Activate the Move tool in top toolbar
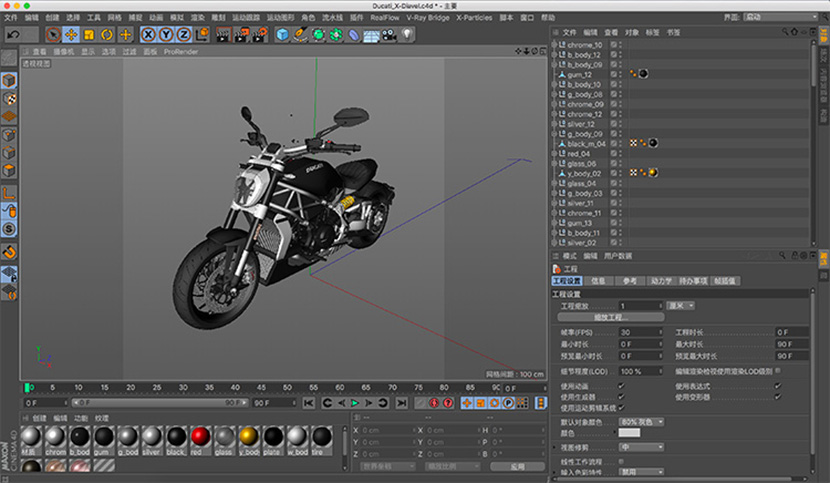Image resolution: width=830 pixels, height=483 pixels. click(71, 35)
